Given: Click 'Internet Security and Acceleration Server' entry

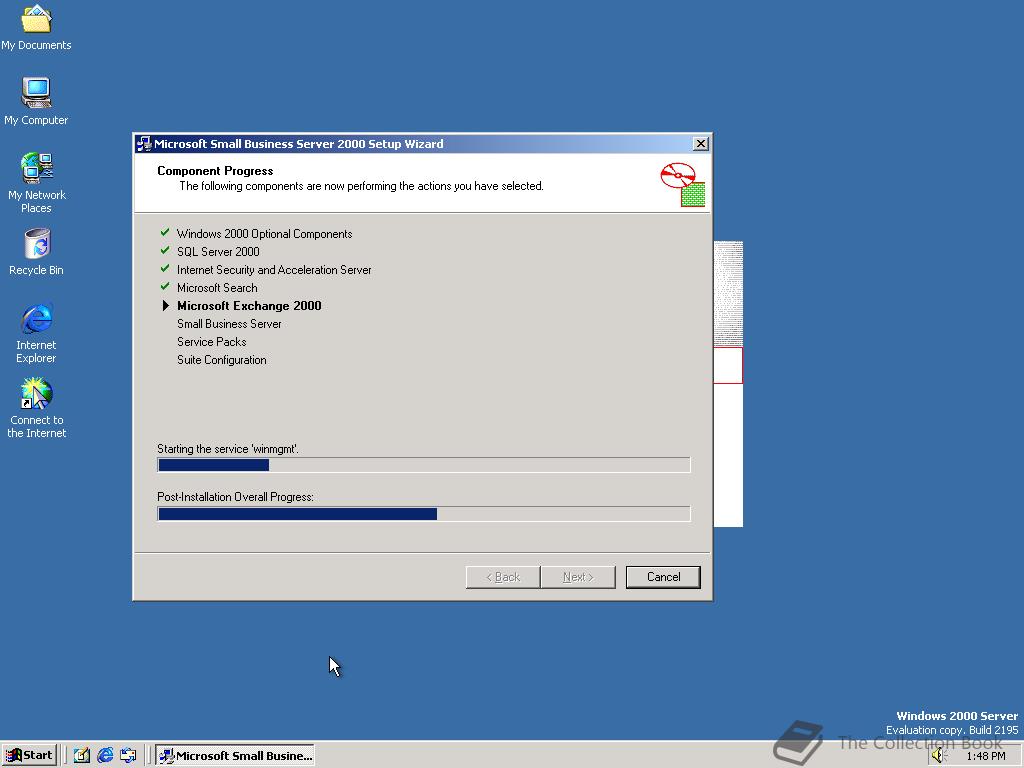Looking at the screenshot, I should [274, 270].
